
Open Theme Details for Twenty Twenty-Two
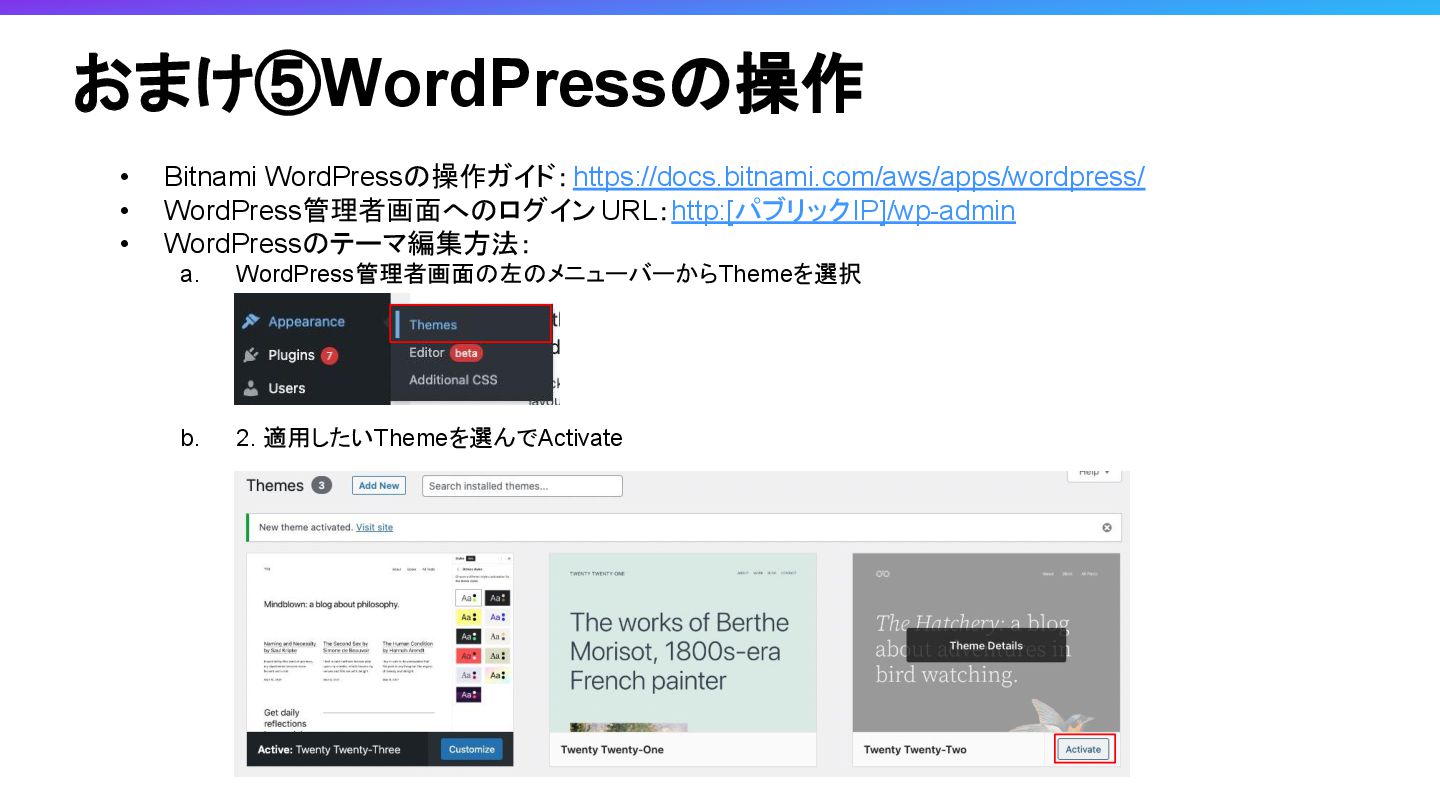point(986,645)
